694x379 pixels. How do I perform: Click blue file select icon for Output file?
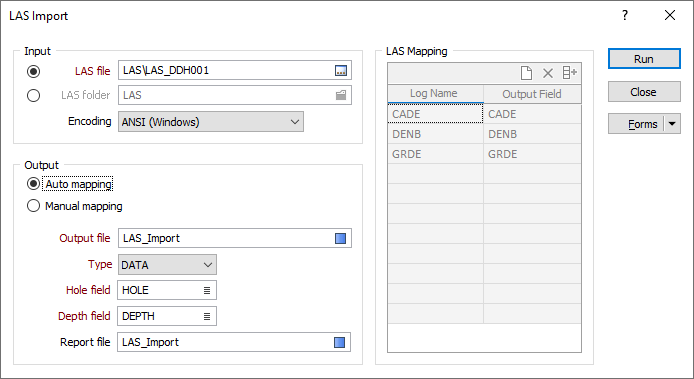340,238
